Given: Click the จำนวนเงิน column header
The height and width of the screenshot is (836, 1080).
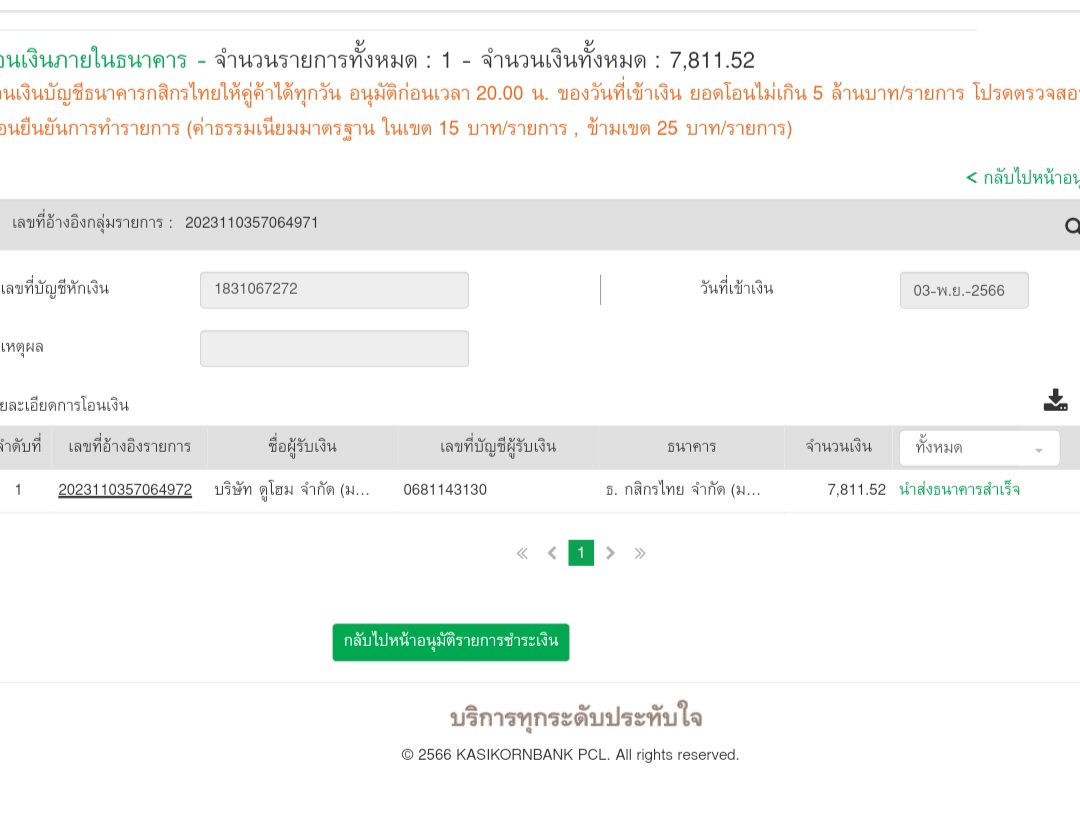Looking at the screenshot, I should coord(838,447).
